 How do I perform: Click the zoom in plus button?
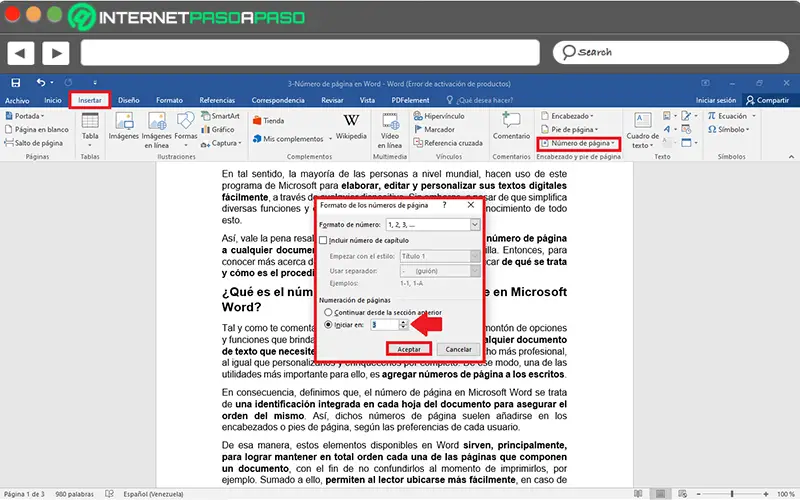pyautogui.click(x=766, y=494)
